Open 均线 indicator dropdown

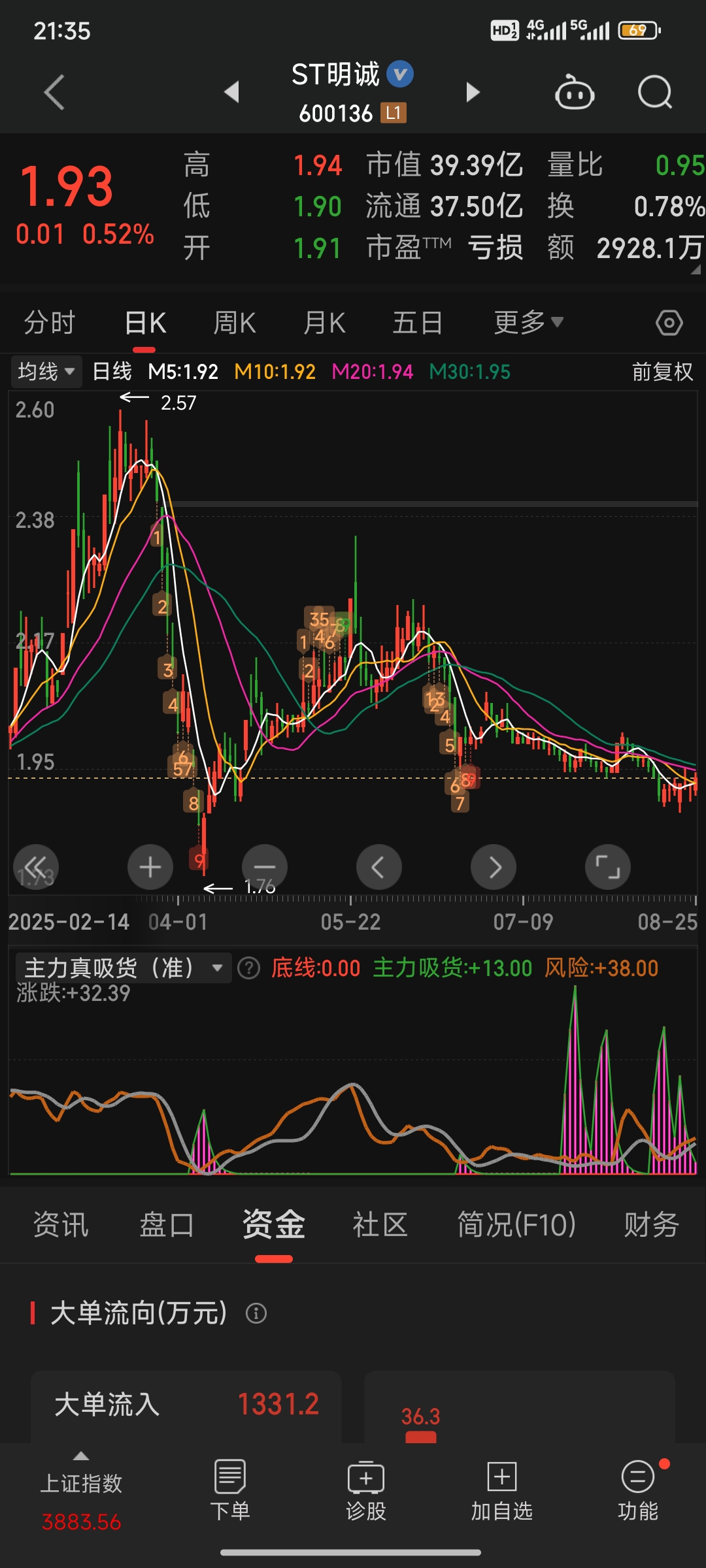[x=46, y=372]
